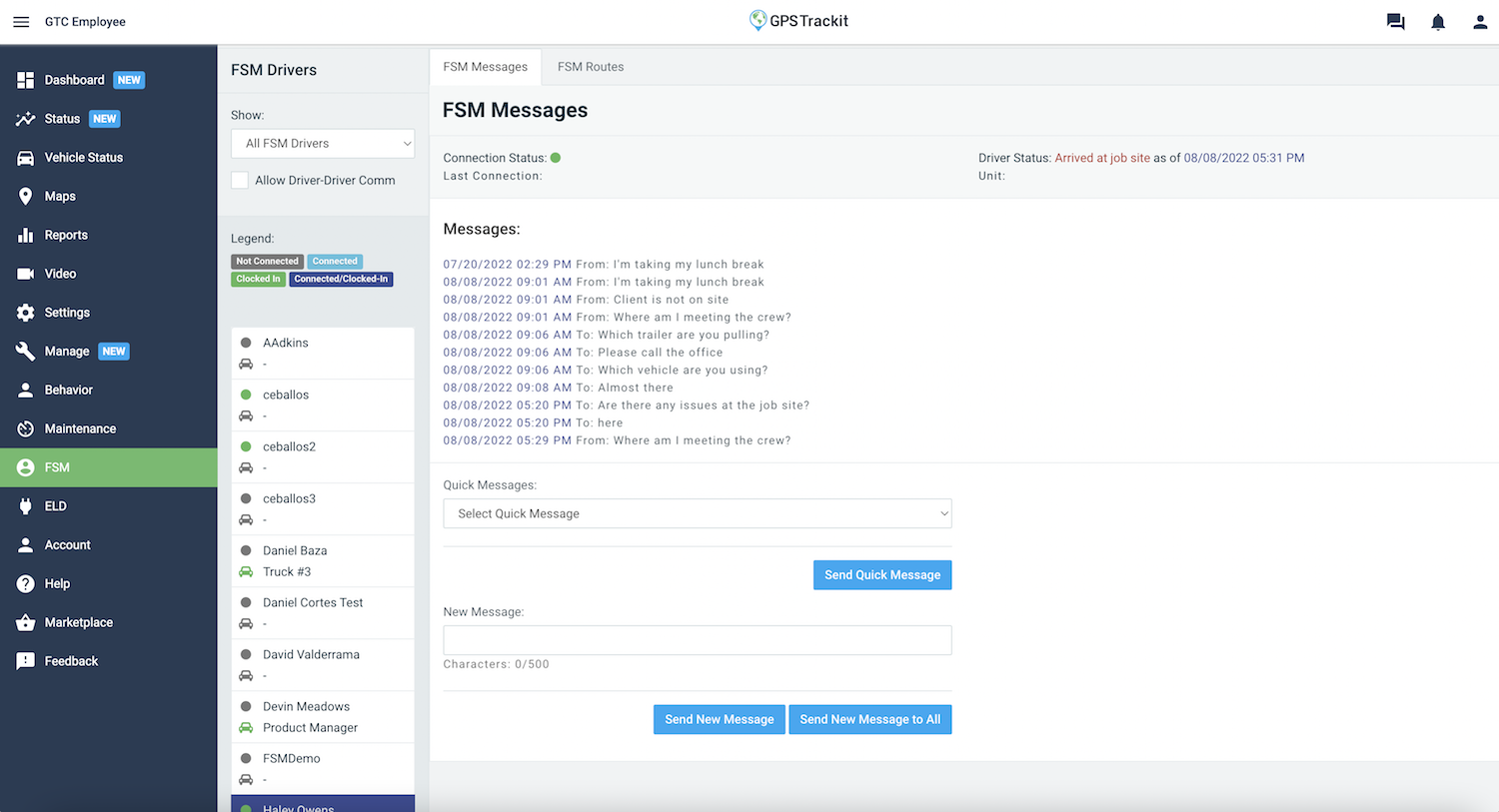Click the notifications bell icon
Screen dimensions: 1499x812
(x=1438, y=22)
